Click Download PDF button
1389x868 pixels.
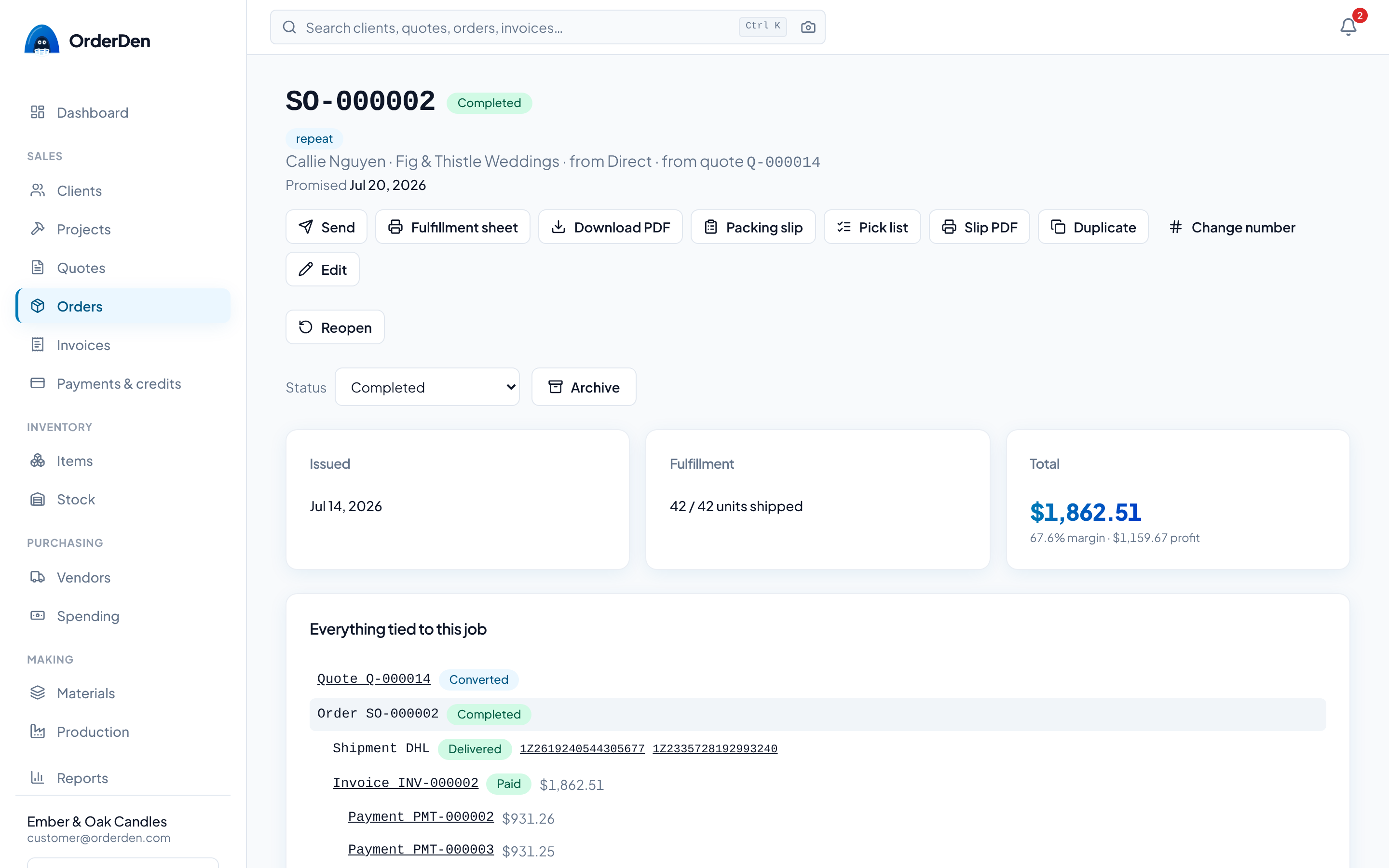(610, 227)
